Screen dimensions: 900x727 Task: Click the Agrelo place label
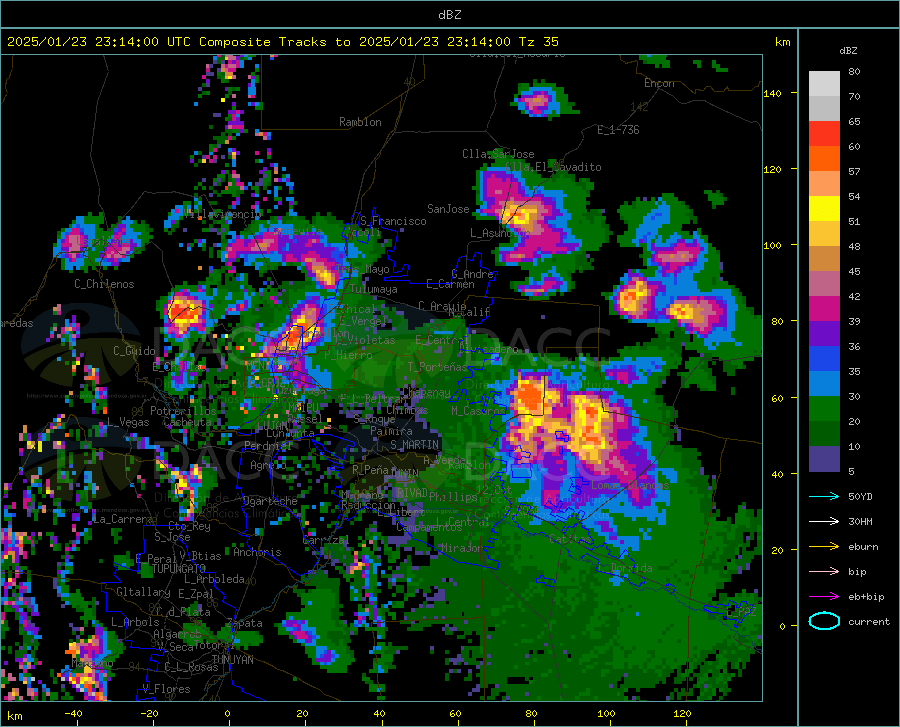pyautogui.click(x=268, y=465)
